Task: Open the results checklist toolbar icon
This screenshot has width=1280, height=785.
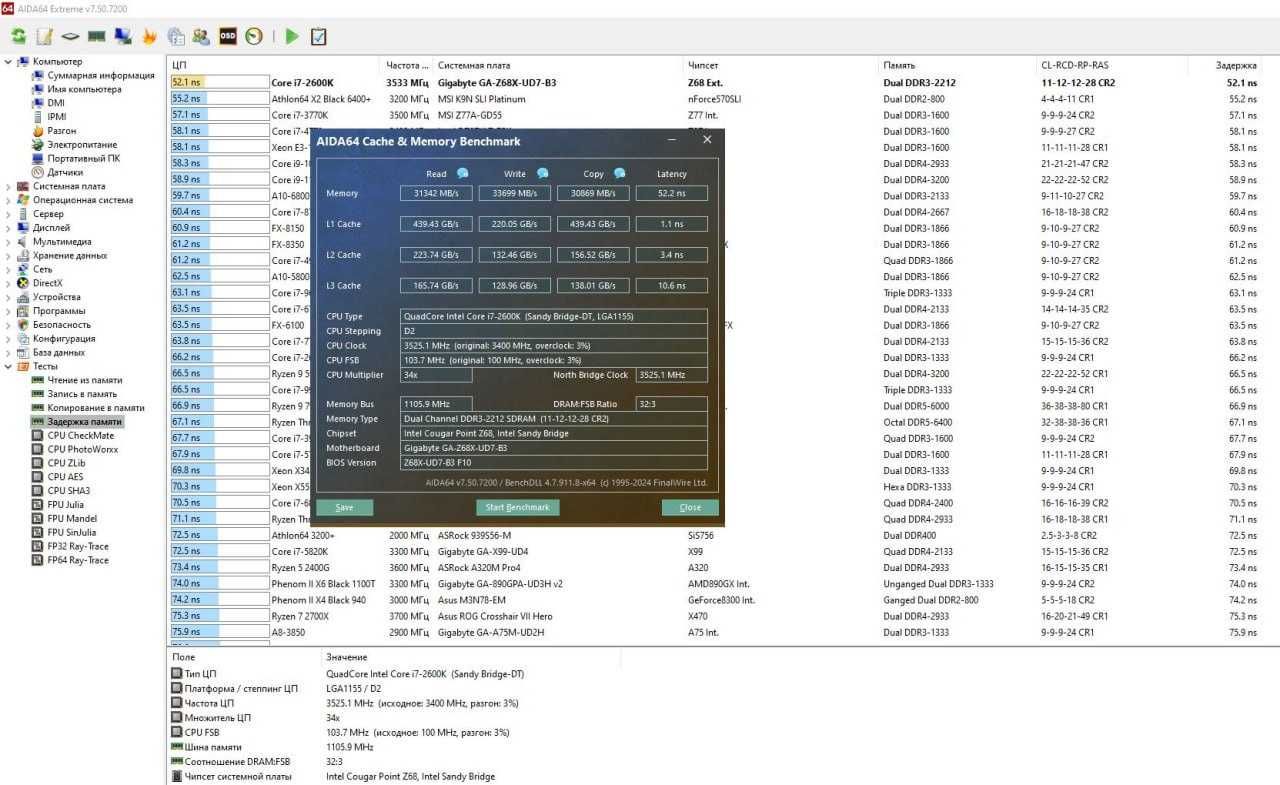Action: click(x=318, y=37)
